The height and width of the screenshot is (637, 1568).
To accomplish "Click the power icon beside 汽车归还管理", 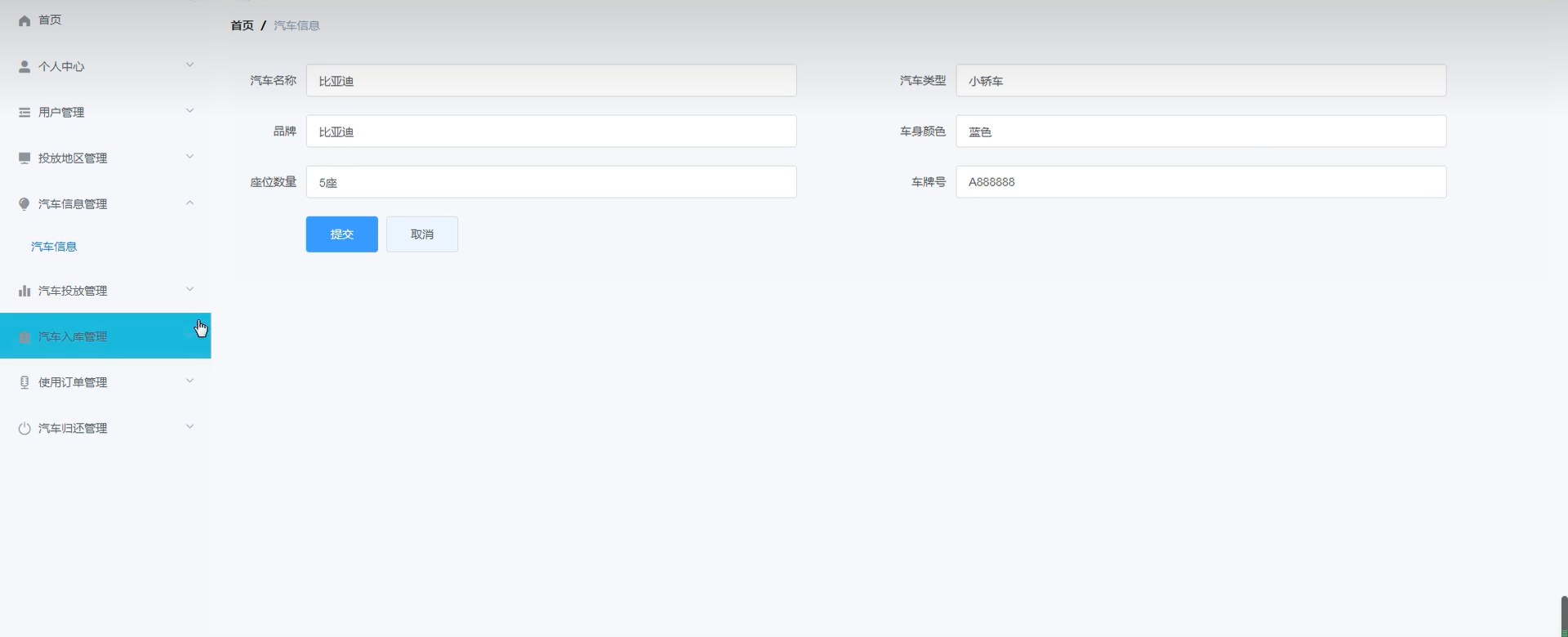I will coord(24,428).
